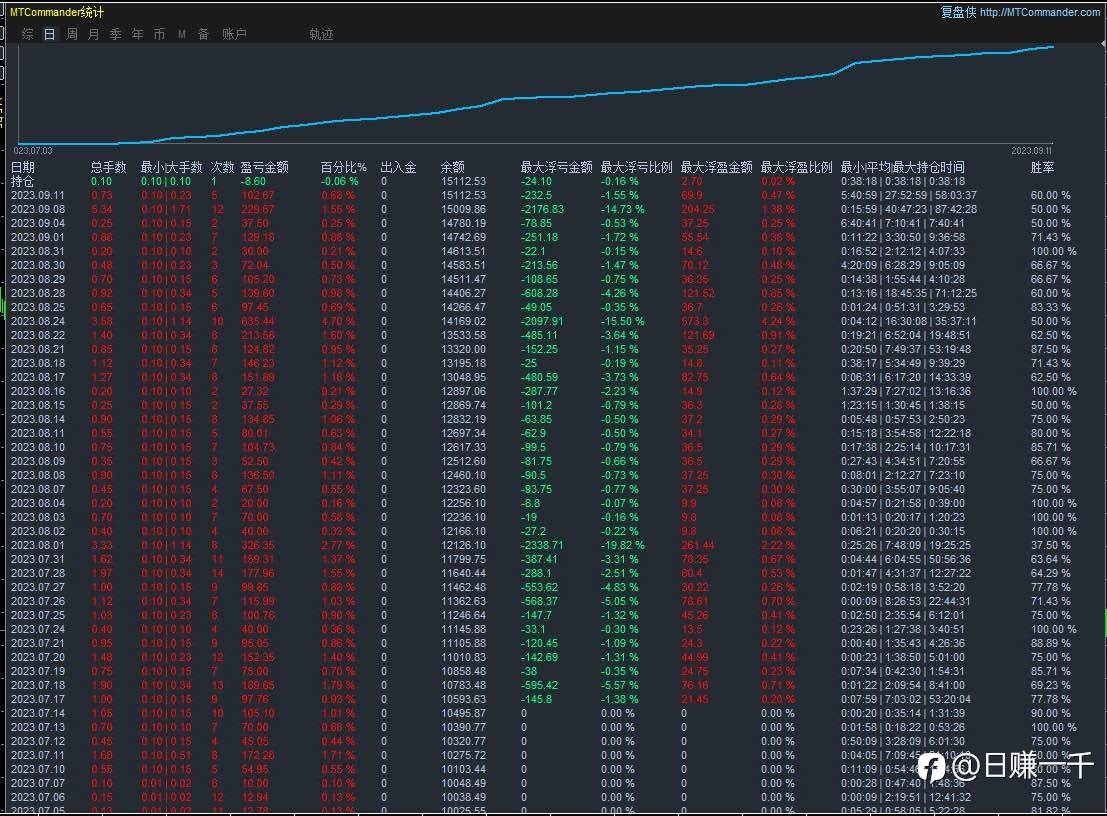Switch to the 账户 account tab
1107x816 pixels.
234,34
